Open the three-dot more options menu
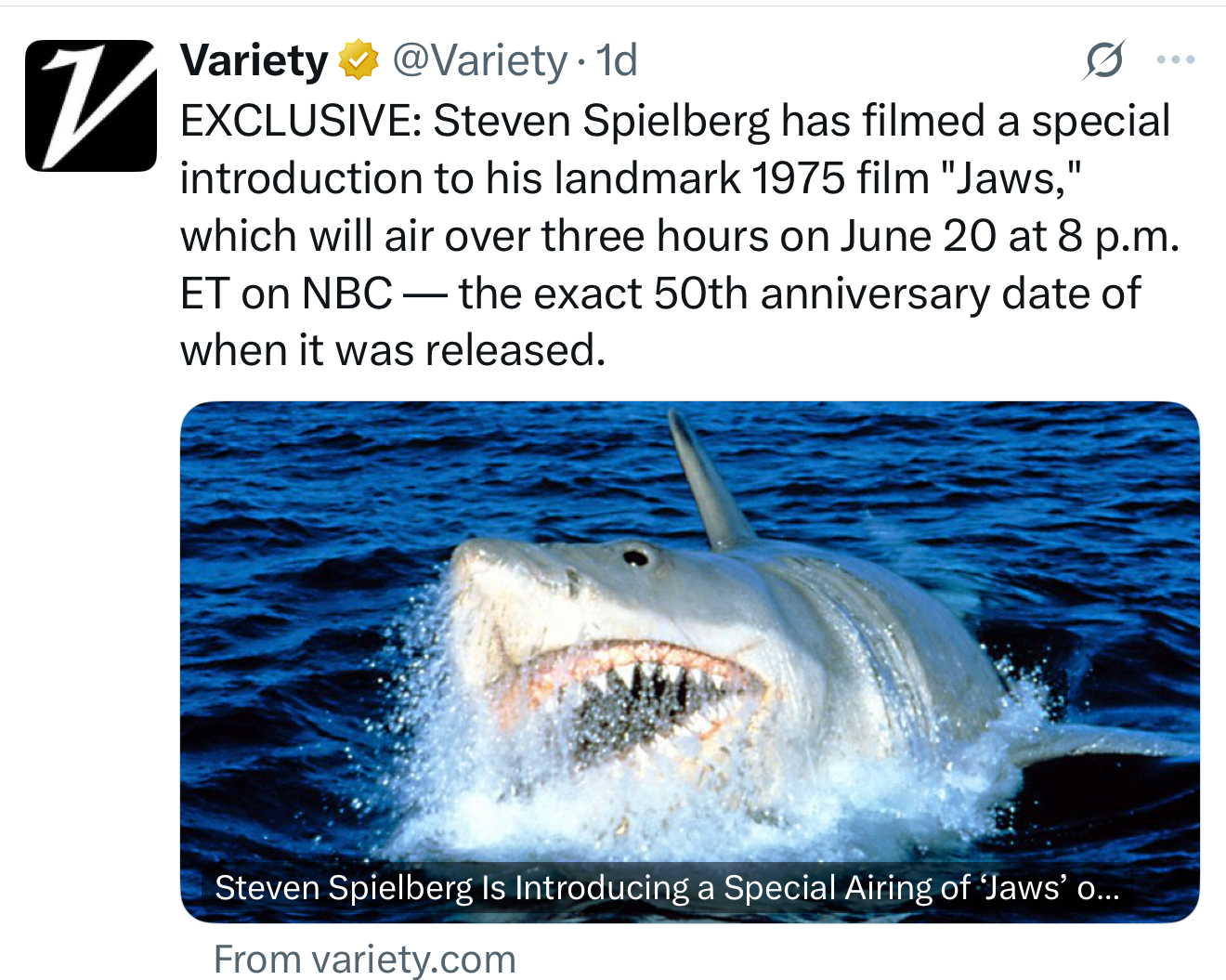The height and width of the screenshot is (980, 1226). point(1175,61)
